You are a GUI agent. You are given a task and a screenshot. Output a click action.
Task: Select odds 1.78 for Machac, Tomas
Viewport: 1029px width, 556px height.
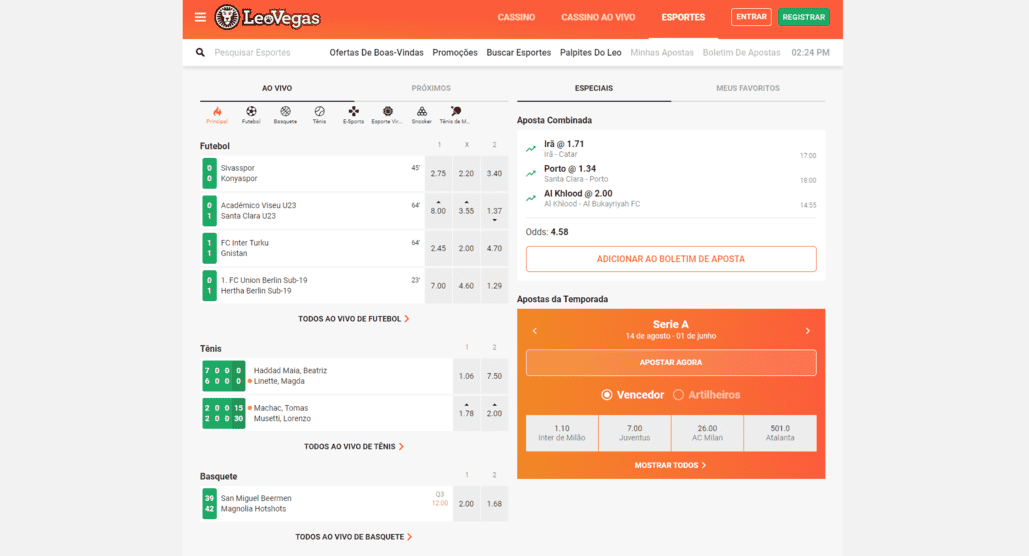pos(467,414)
